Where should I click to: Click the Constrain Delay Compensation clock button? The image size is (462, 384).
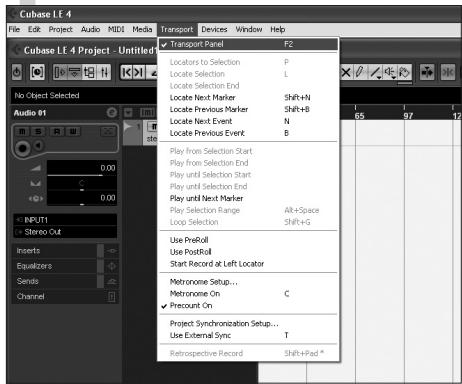pos(37,72)
